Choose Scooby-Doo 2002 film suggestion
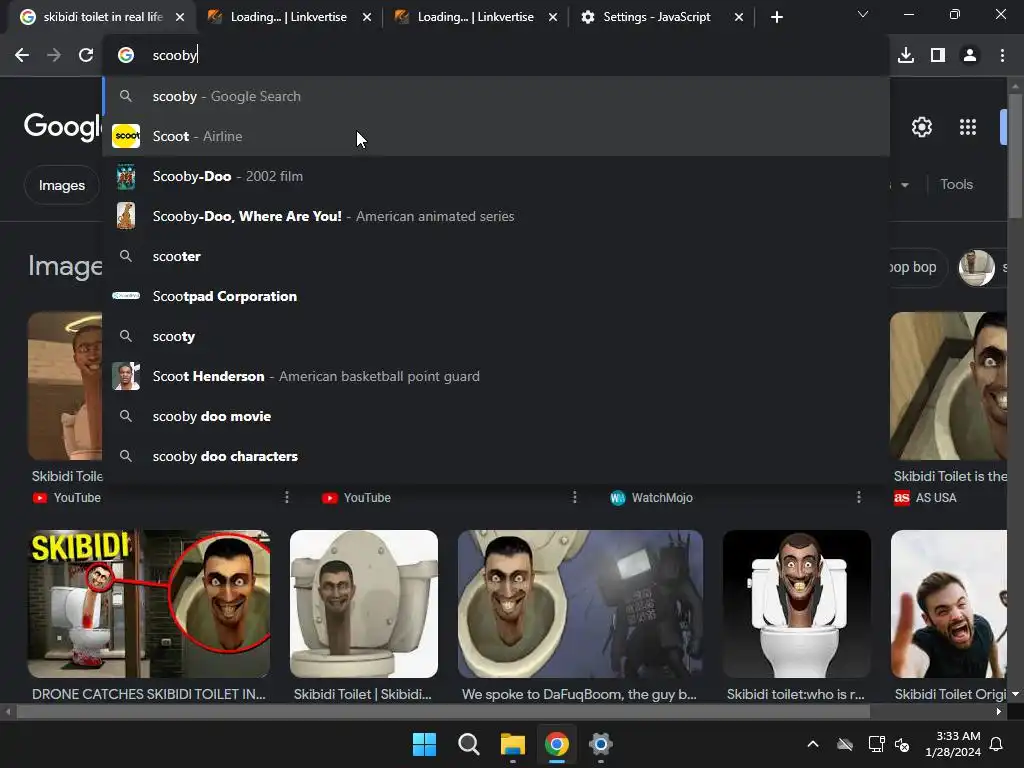This screenshot has width=1024, height=768. point(496,176)
